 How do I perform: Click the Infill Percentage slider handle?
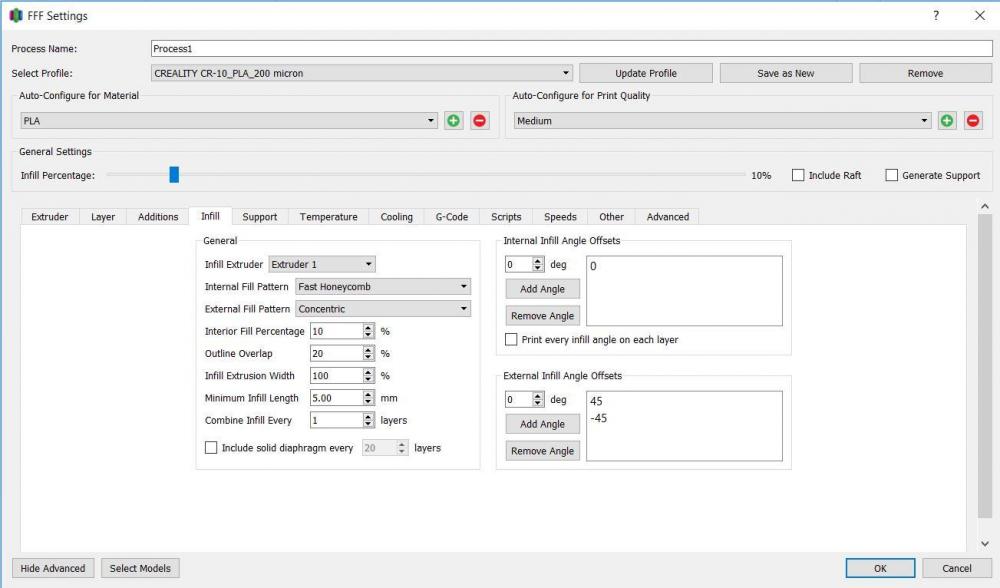(x=174, y=175)
